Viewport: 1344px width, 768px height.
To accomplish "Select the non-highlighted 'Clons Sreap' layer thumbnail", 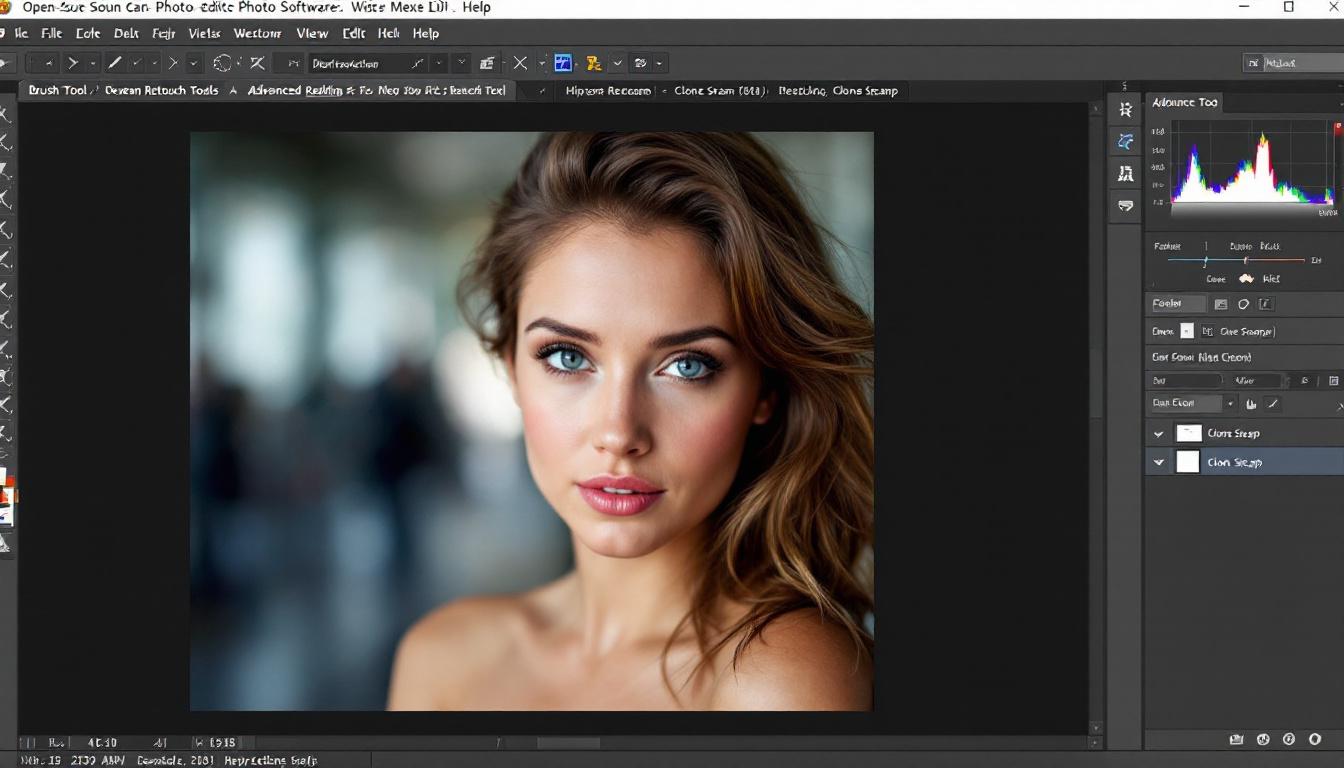I will [x=1188, y=433].
